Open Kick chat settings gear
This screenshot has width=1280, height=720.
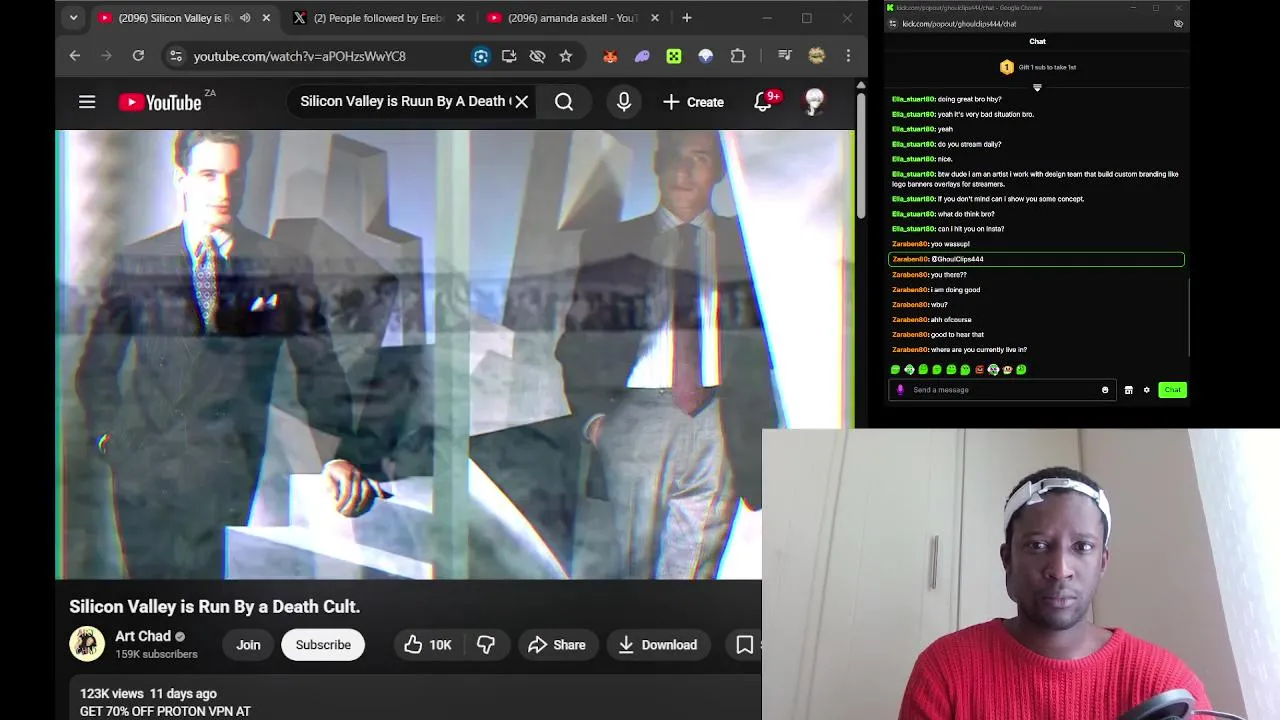(1147, 390)
